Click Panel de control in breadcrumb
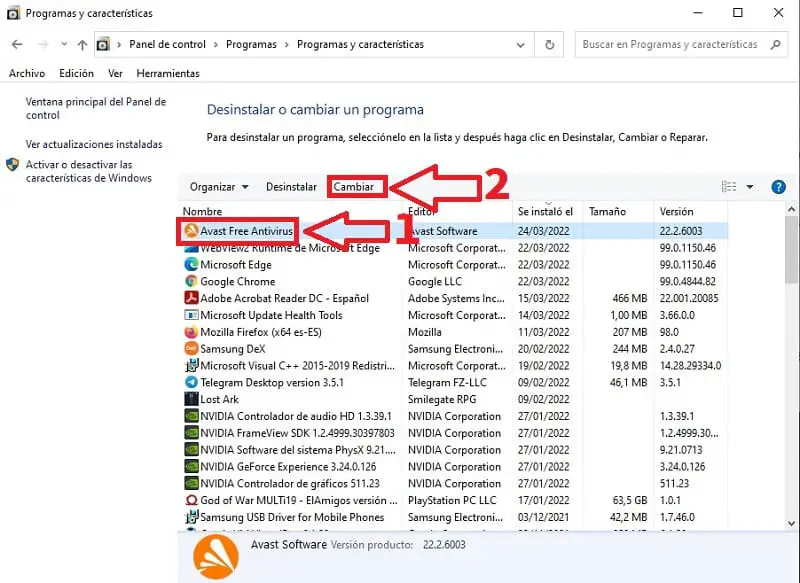The width and height of the screenshot is (800, 583). (167, 44)
